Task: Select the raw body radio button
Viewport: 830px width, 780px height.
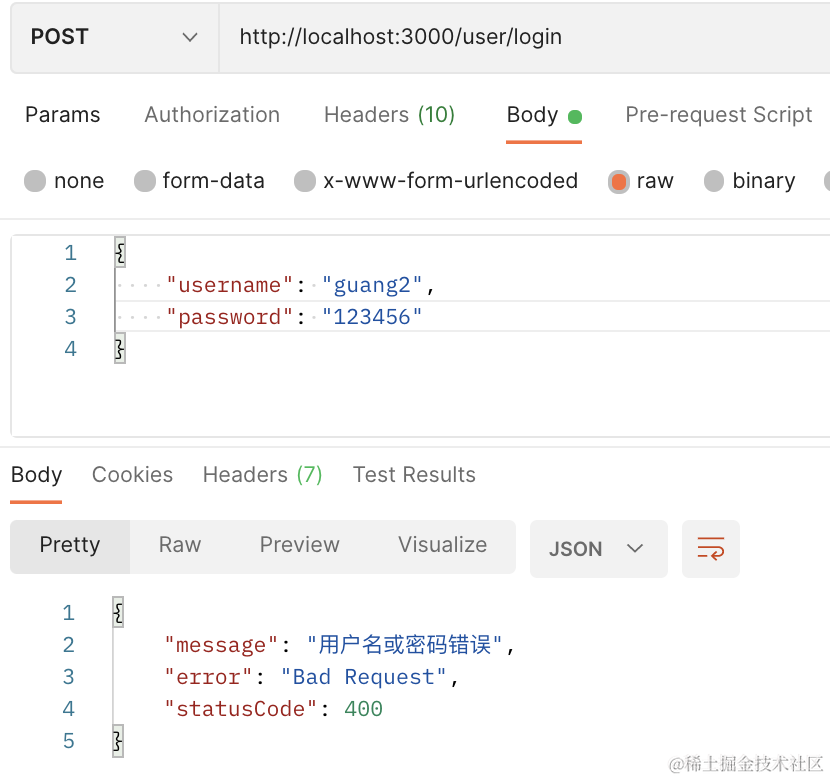Action: click(x=619, y=181)
